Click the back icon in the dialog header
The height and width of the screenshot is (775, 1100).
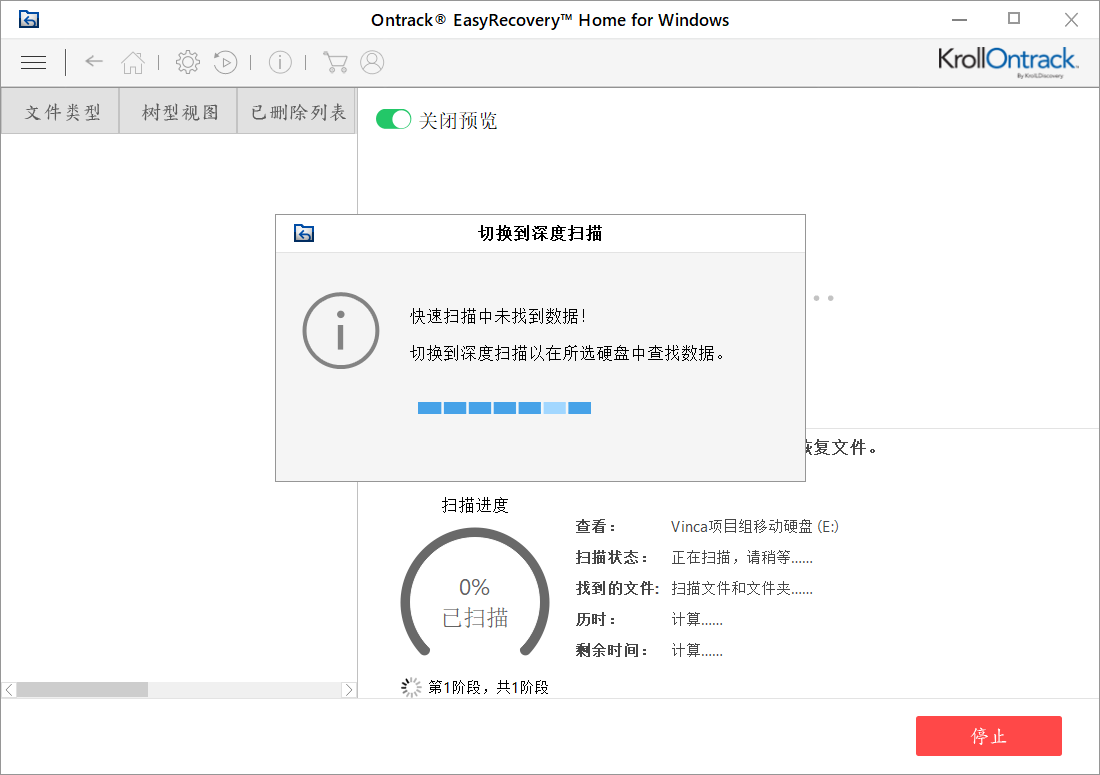pyautogui.click(x=303, y=232)
